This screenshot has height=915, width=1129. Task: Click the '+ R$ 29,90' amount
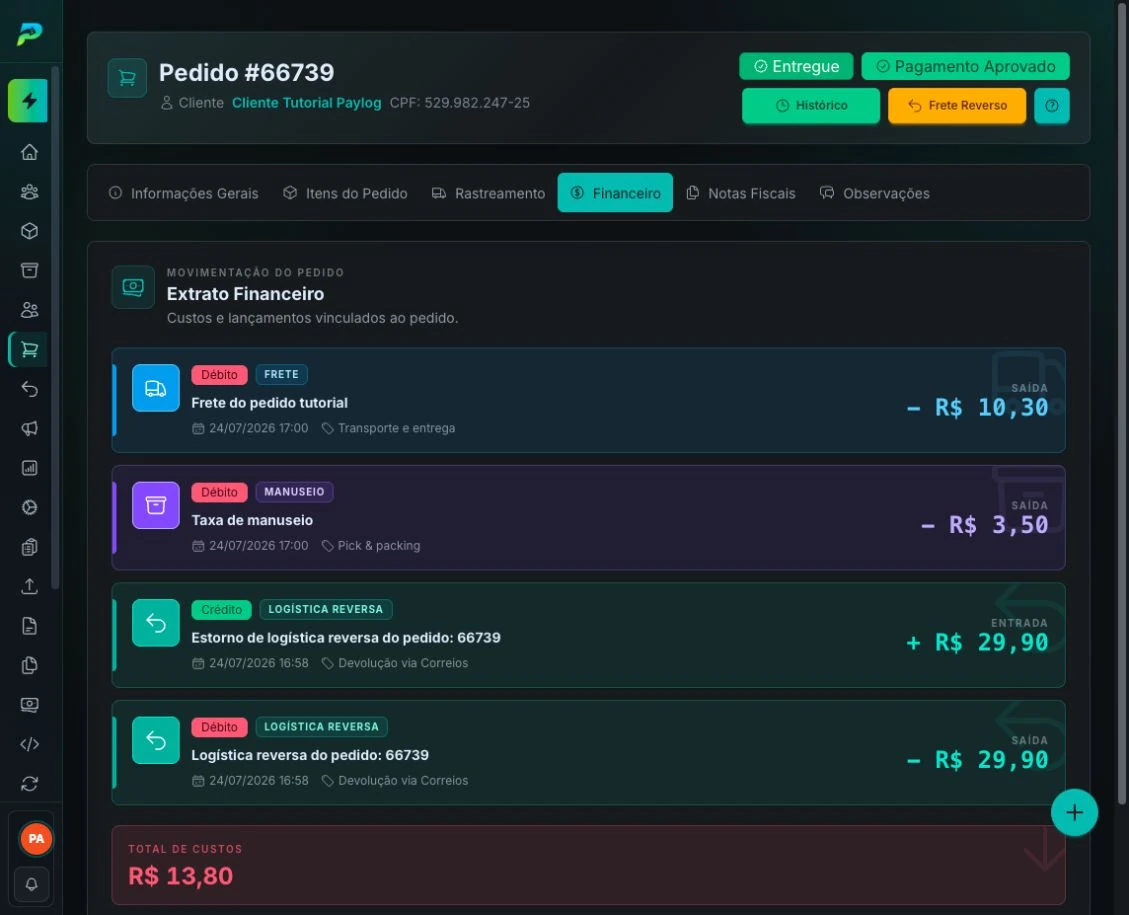coord(977,642)
